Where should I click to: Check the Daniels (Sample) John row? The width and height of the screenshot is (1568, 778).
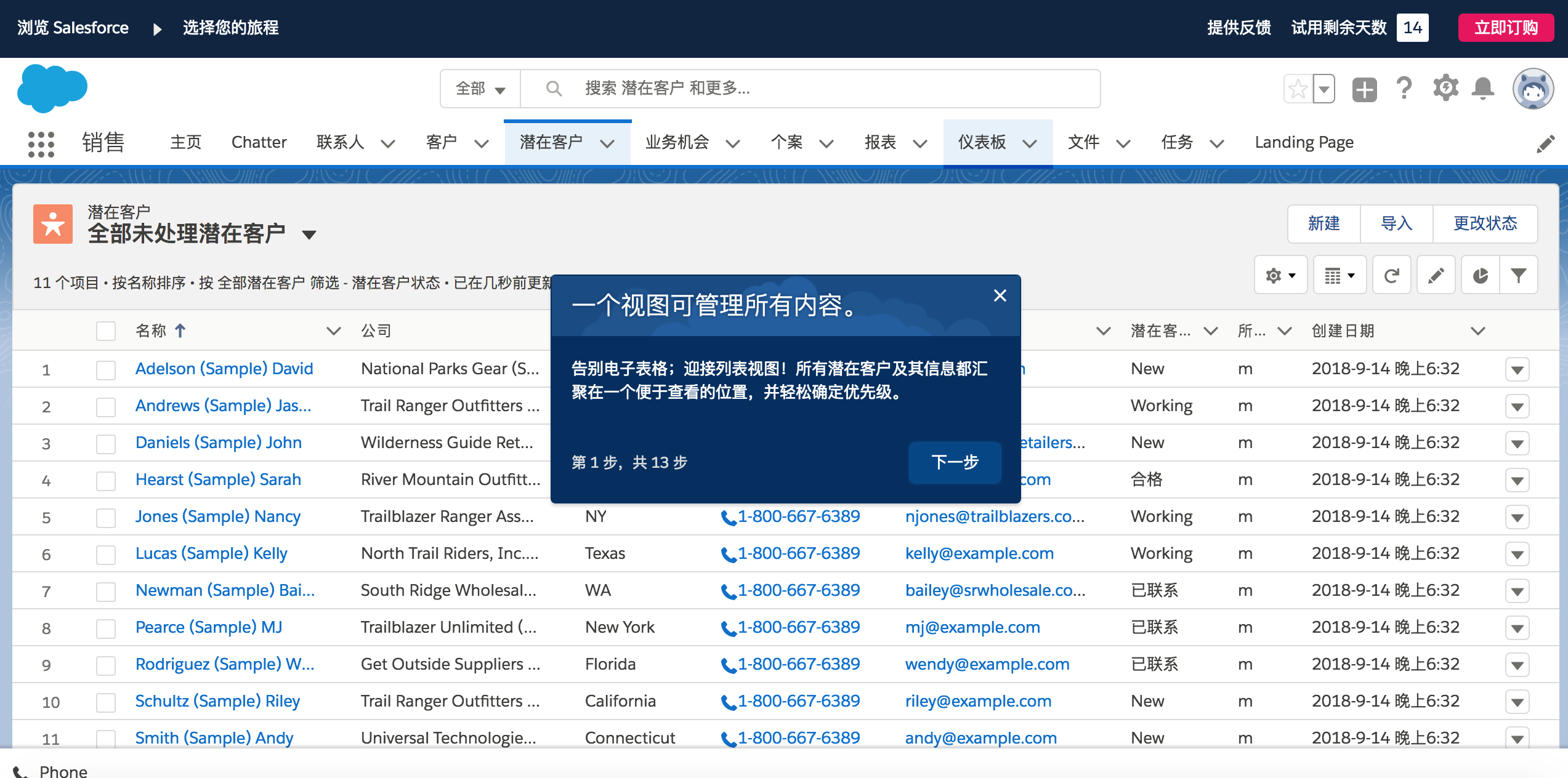tap(106, 444)
